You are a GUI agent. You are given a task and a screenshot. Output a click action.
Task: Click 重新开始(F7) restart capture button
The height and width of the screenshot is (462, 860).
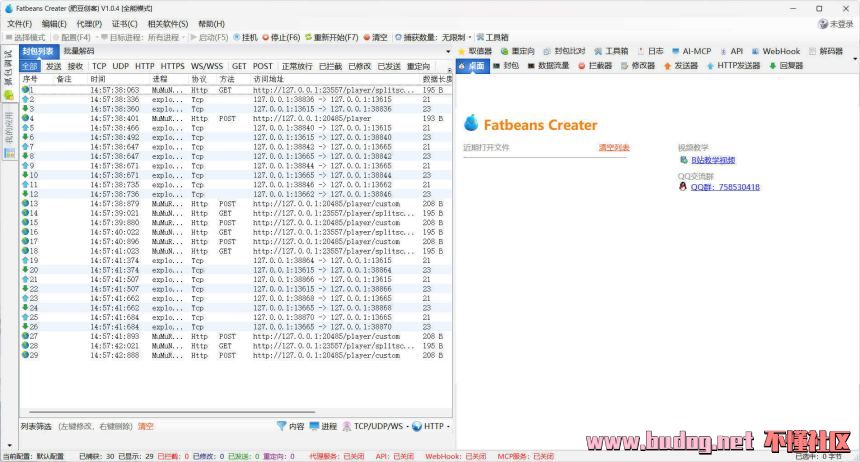click(331, 37)
